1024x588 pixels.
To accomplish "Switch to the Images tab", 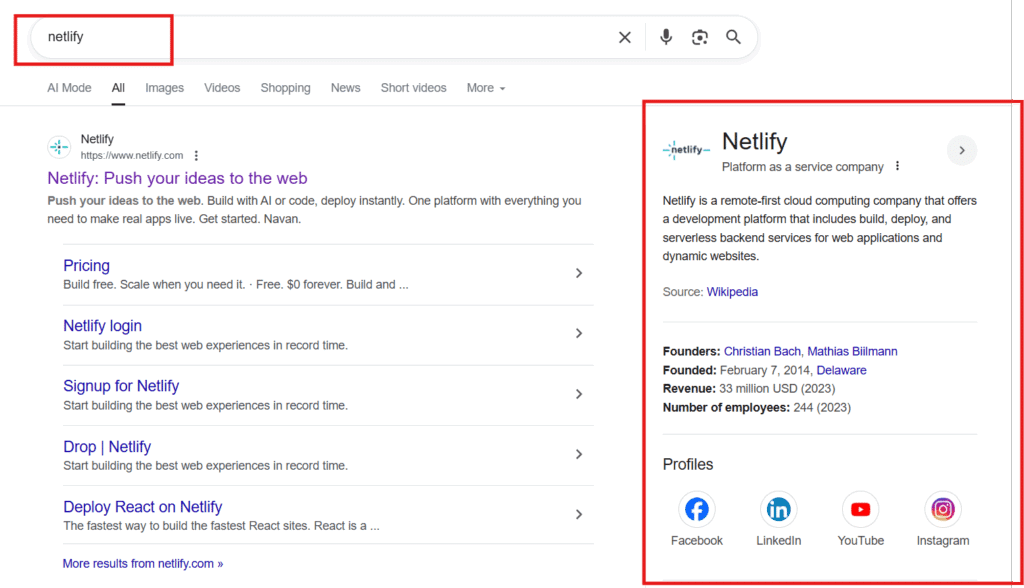I will pyautogui.click(x=164, y=88).
